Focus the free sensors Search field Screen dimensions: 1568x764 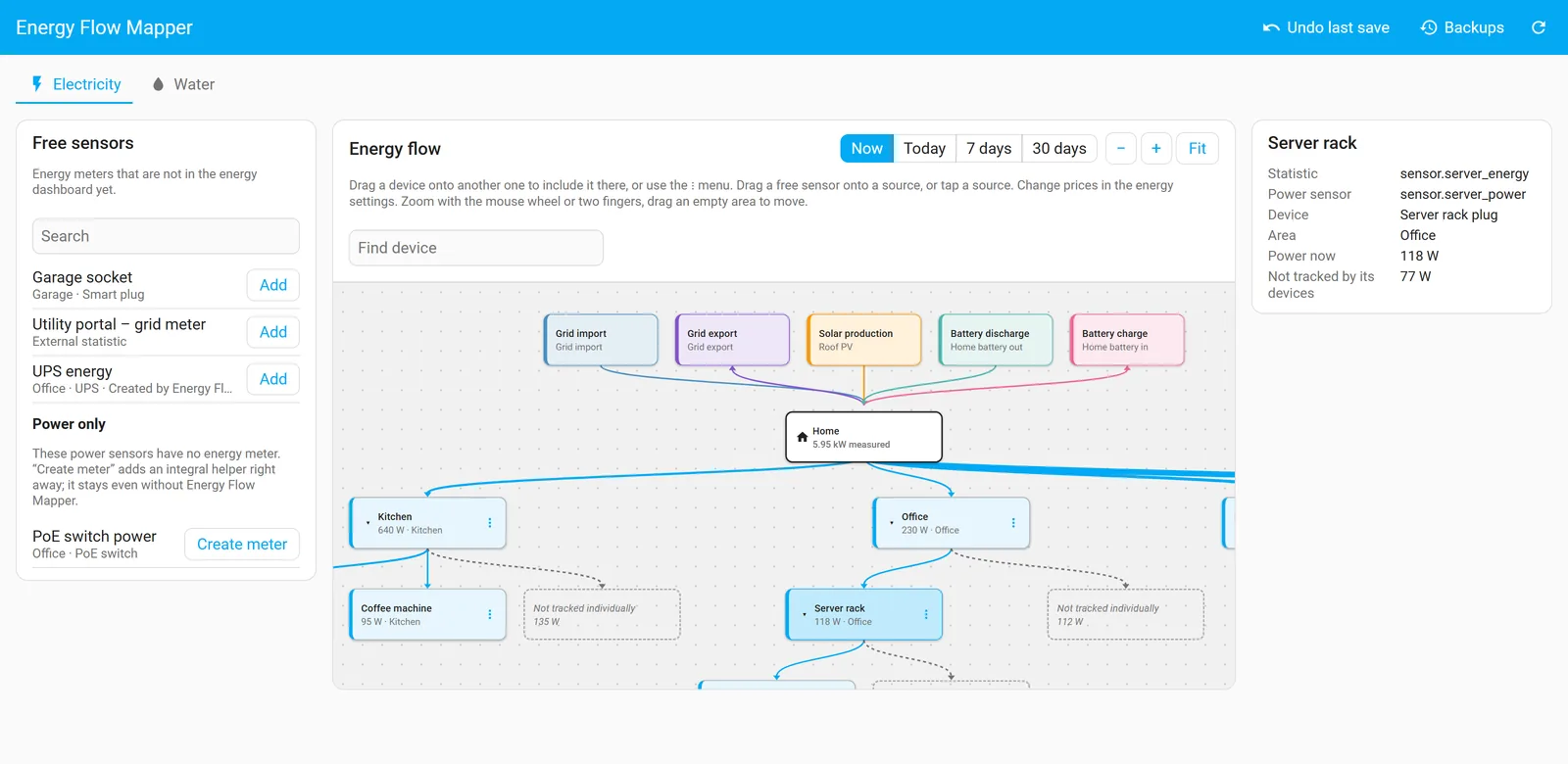tap(166, 236)
